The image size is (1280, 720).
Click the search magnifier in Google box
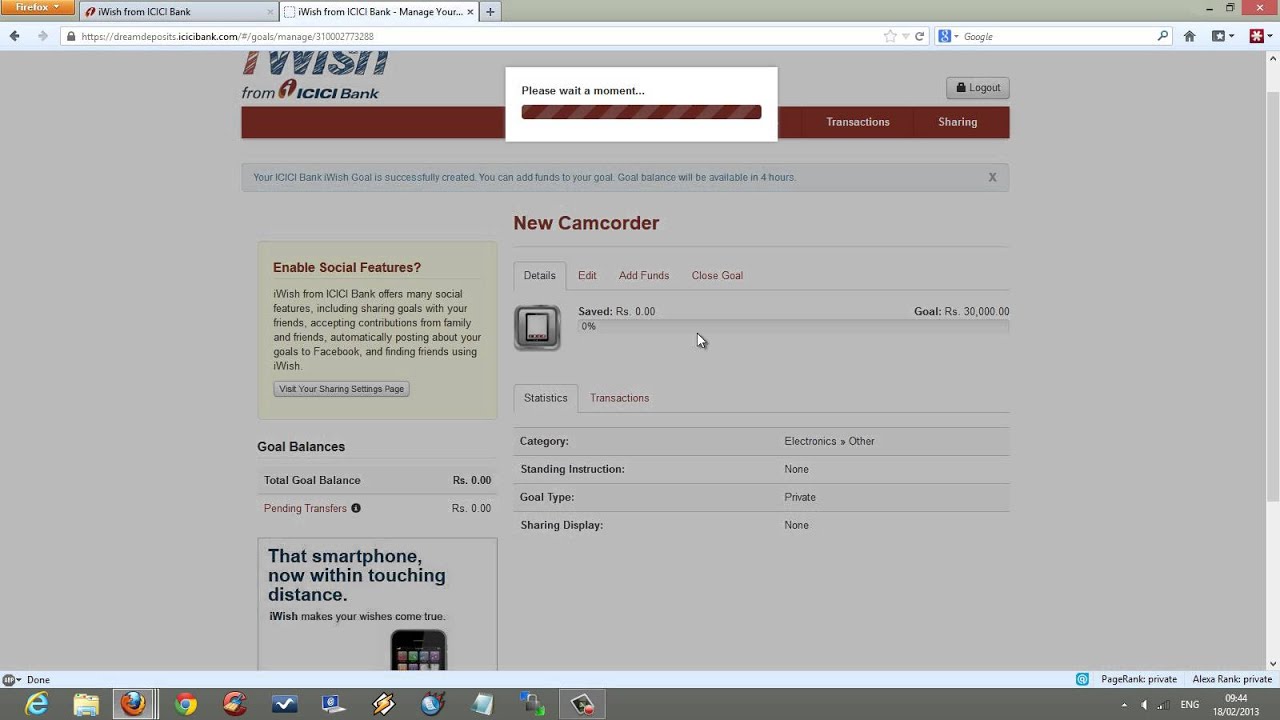pyautogui.click(x=1162, y=36)
